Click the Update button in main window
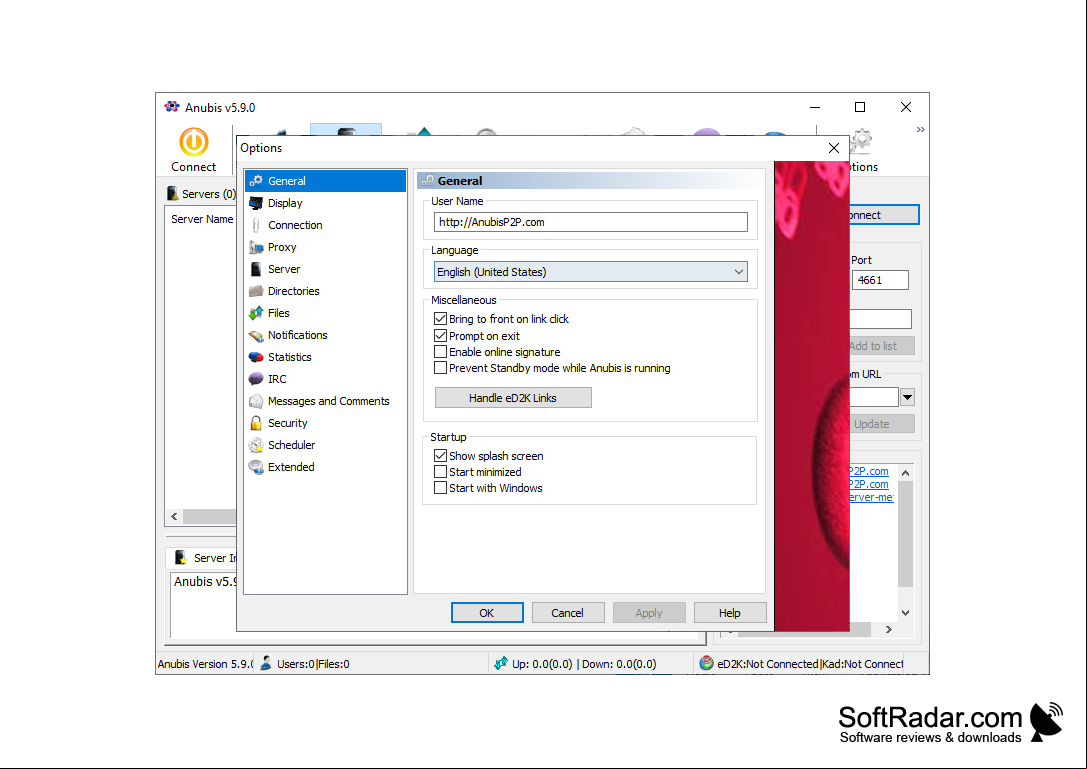 [x=882, y=424]
